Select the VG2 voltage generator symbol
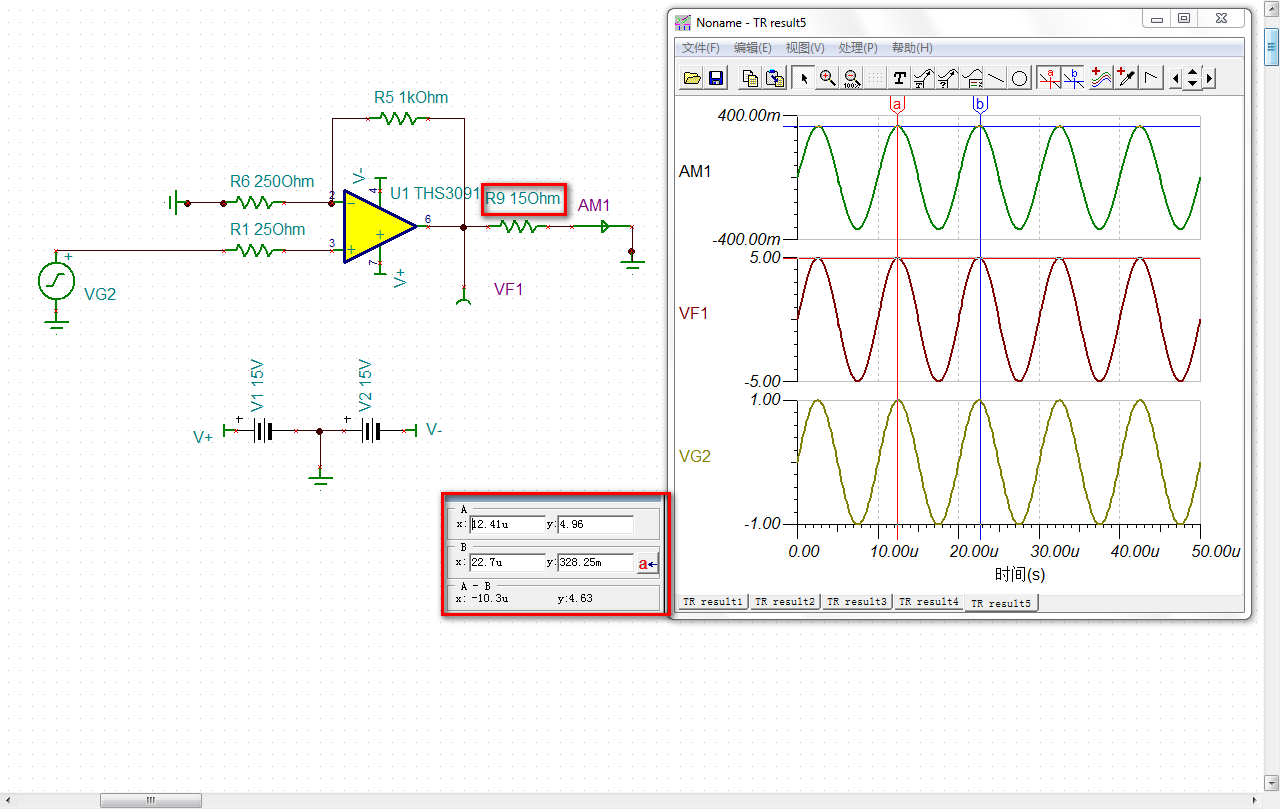 tap(56, 281)
